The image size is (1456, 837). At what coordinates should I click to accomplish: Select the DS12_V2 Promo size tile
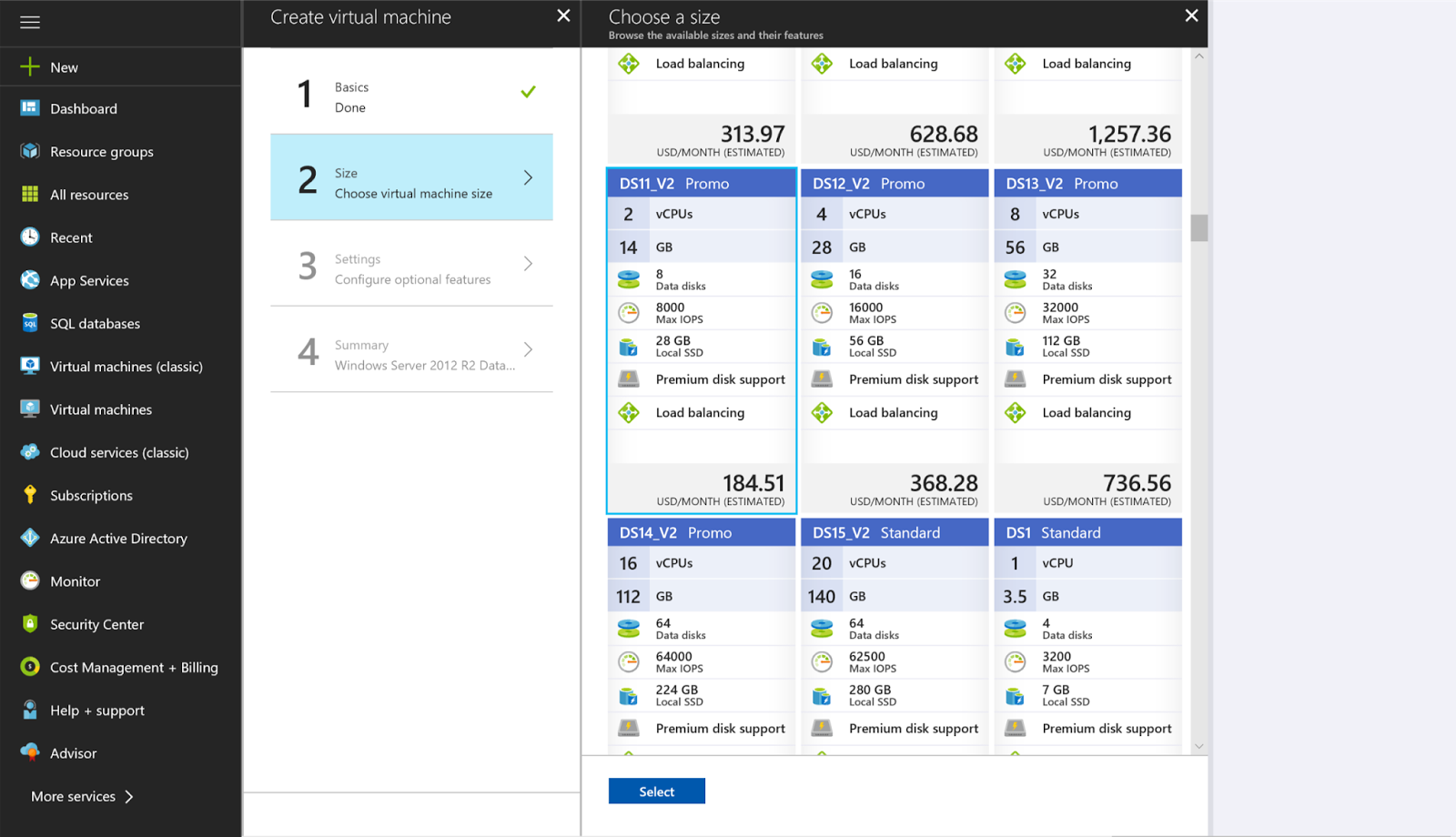894,337
